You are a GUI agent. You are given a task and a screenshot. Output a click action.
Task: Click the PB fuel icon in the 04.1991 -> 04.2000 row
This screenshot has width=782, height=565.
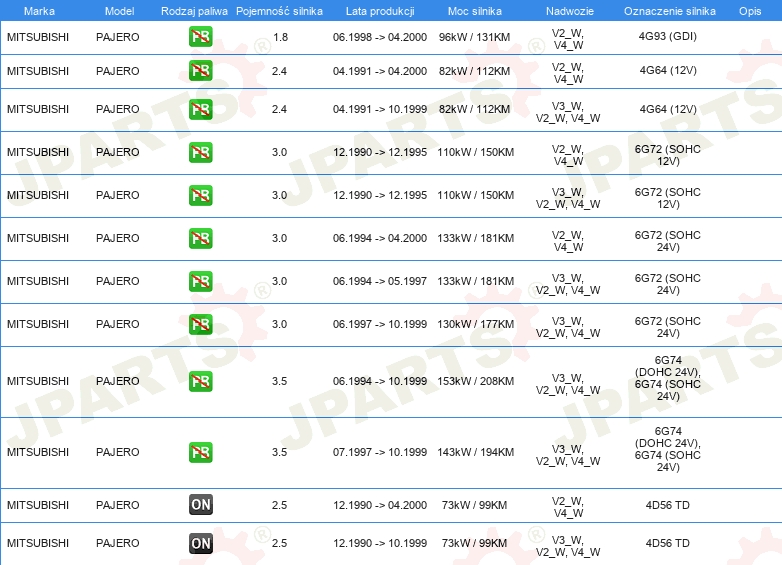point(200,71)
